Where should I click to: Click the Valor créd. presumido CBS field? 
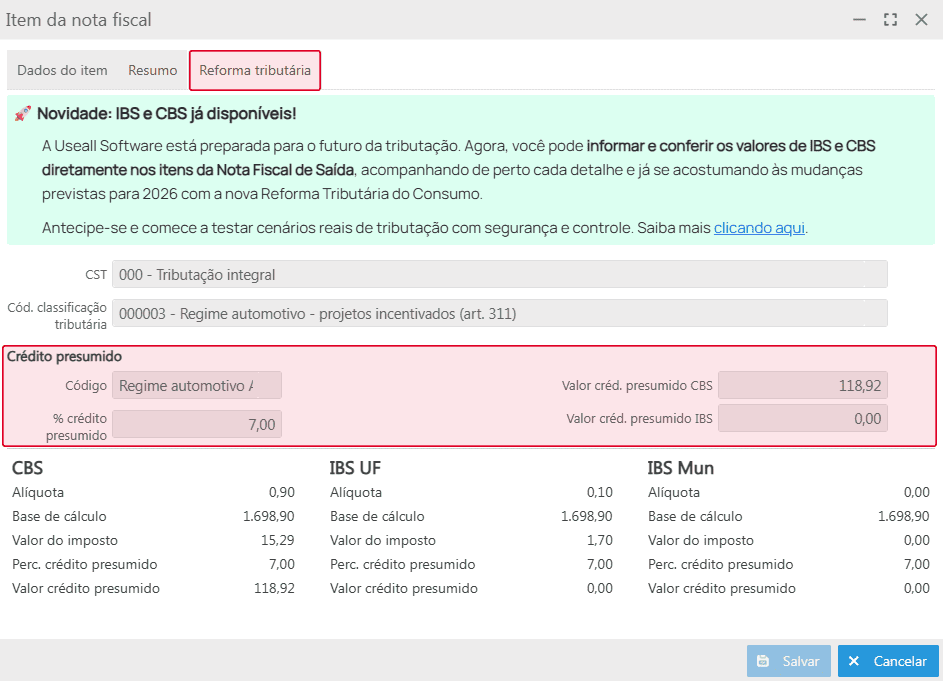click(802, 386)
